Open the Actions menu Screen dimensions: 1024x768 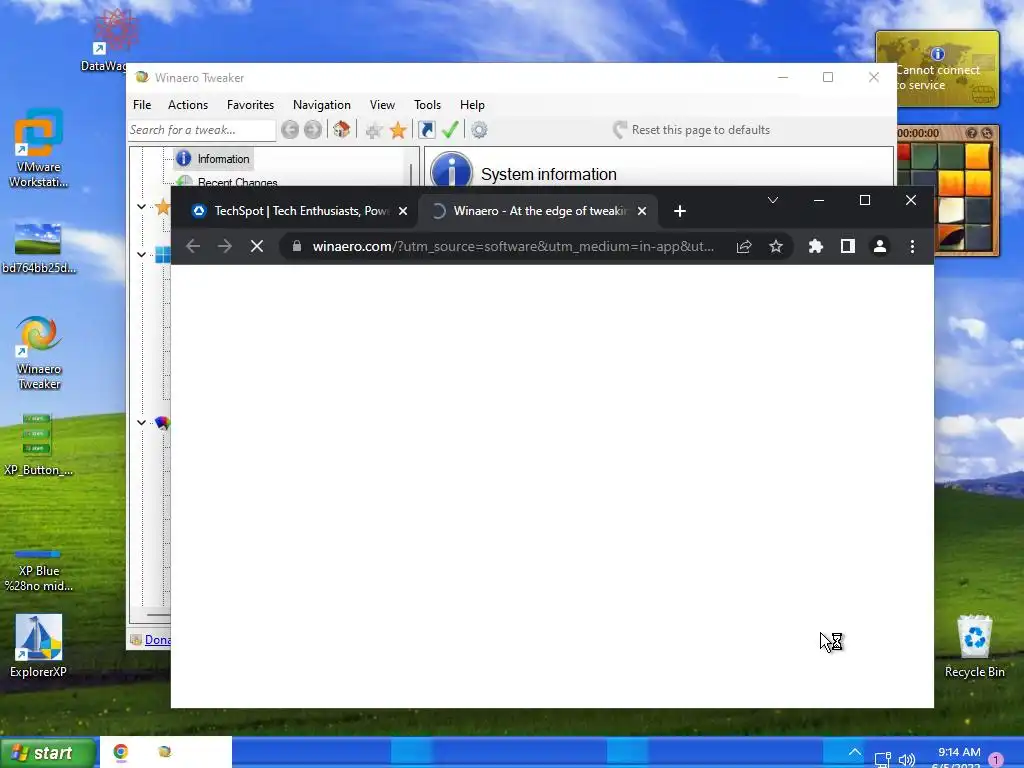tap(187, 104)
